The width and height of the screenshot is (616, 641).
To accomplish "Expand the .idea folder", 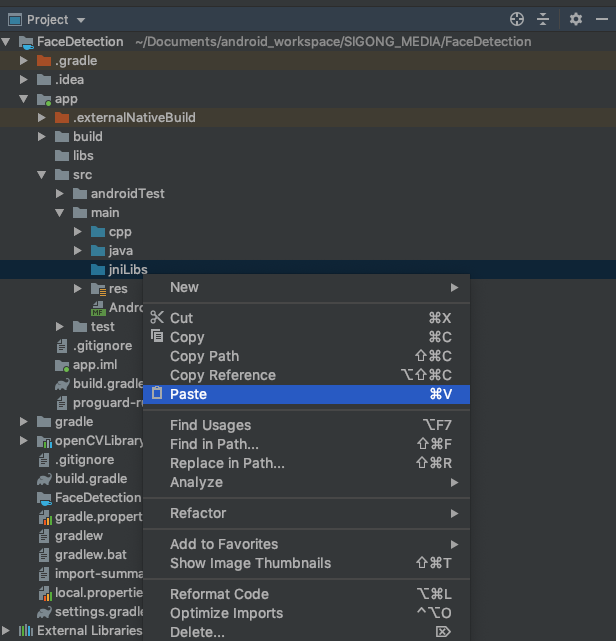I will coord(24,79).
